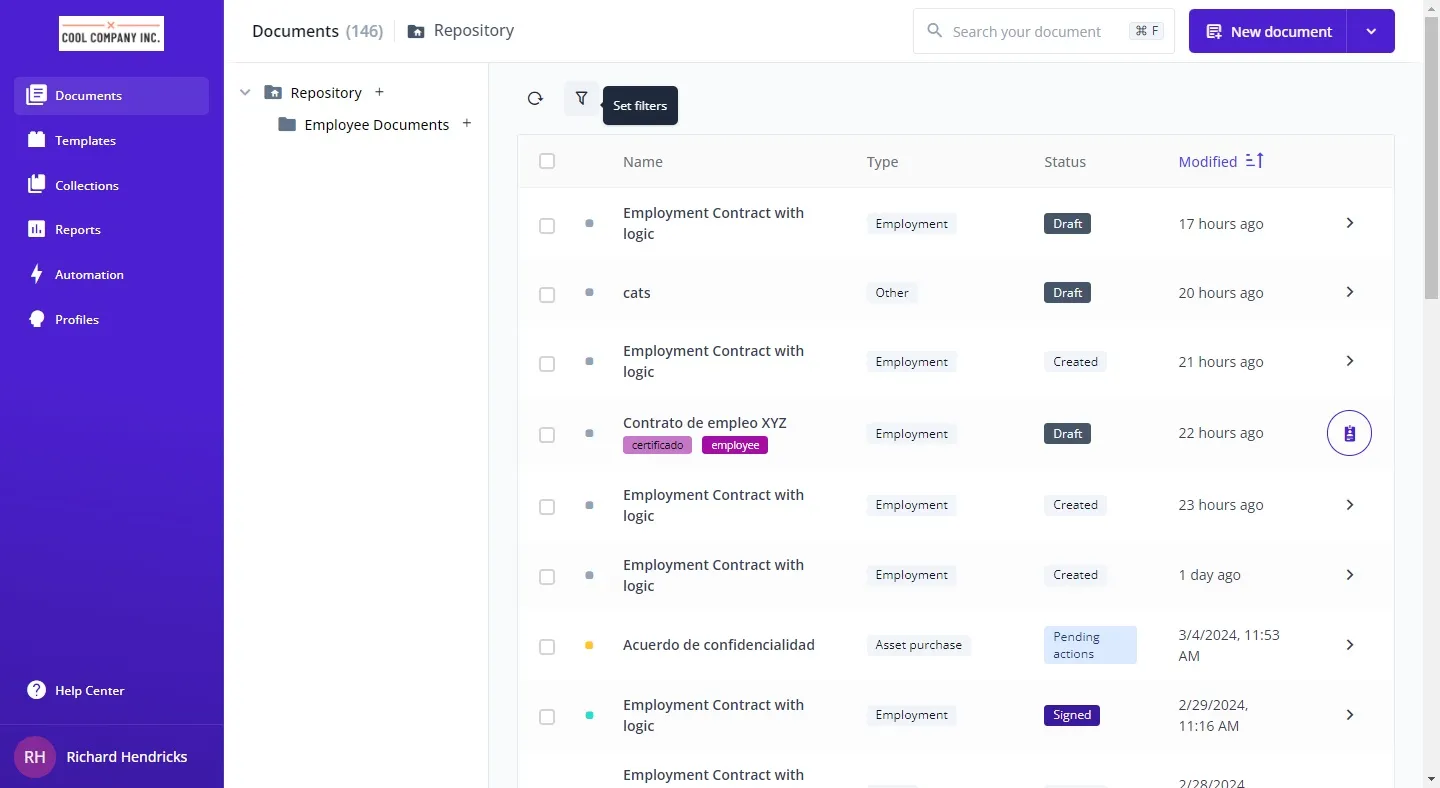Check the box for the cats document
This screenshot has height=788, width=1440.
[x=547, y=294]
